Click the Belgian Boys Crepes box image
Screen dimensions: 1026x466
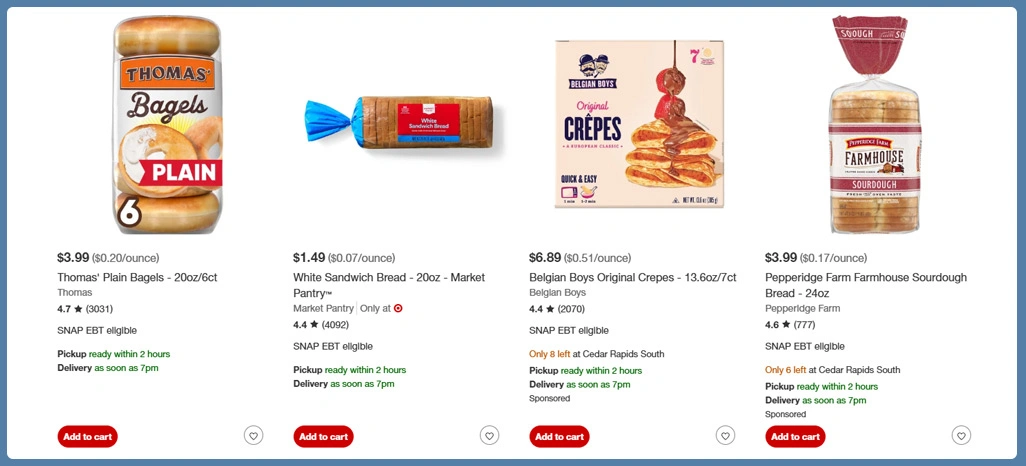[x=639, y=125]
